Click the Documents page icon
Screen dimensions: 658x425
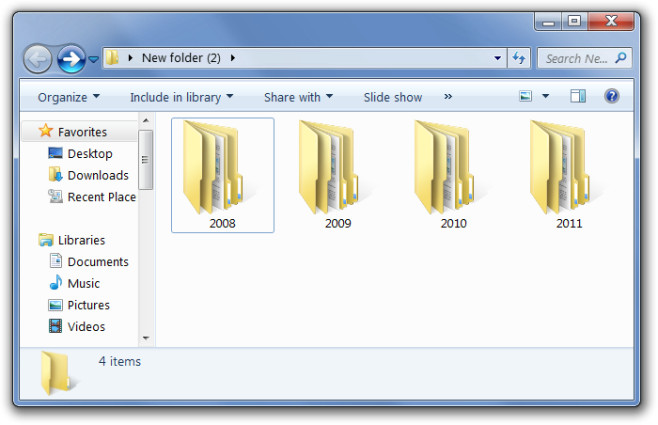coord(55,261)
